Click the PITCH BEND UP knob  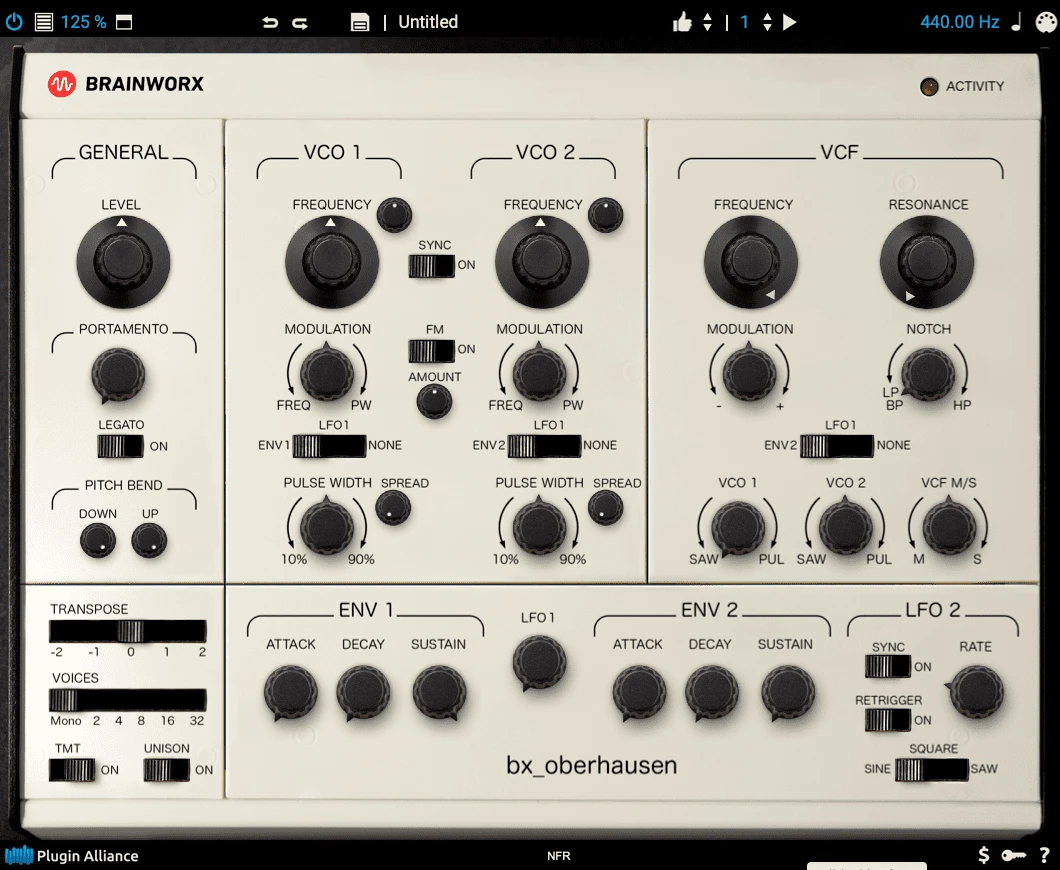(149, 541)
